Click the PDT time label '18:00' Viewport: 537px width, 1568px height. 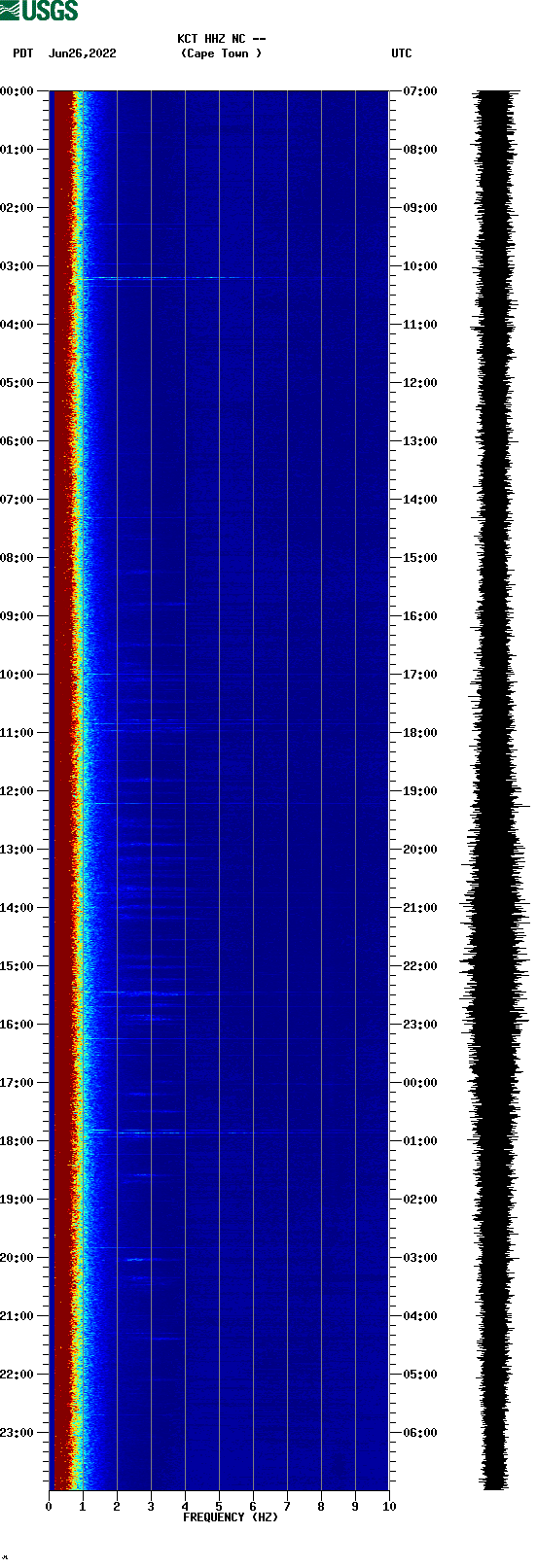tap(17, 1140)
